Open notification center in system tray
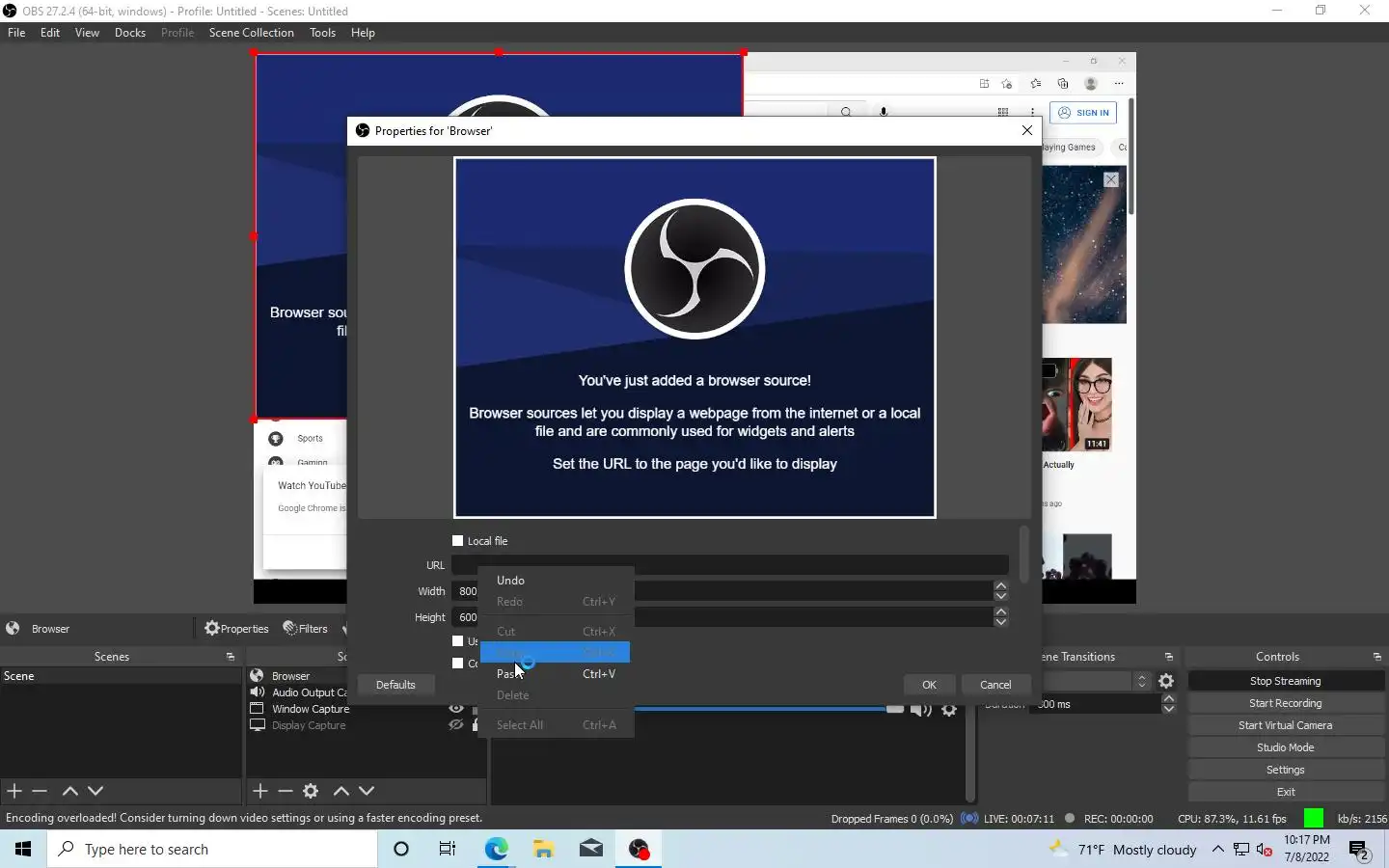Viewport: 1389px width, 868px height. click(1360, 850)
